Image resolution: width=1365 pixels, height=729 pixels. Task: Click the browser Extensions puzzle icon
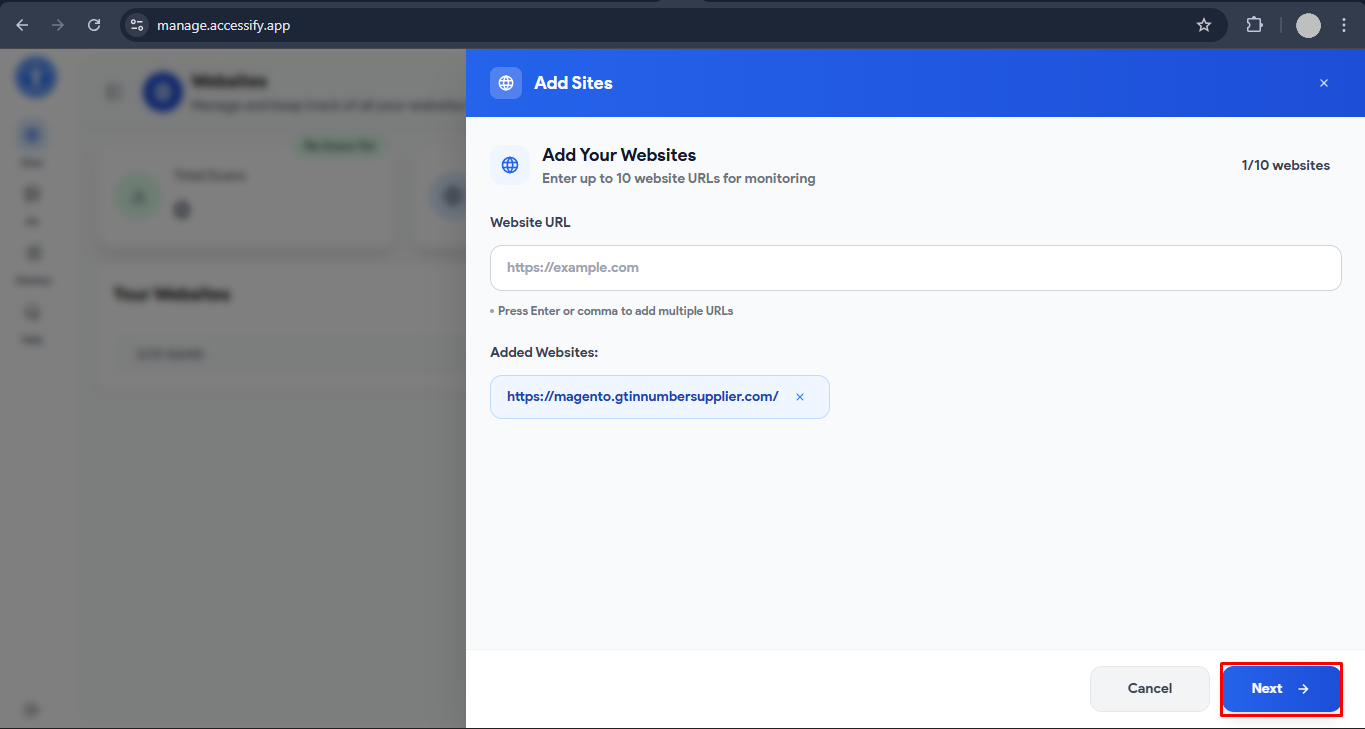point(1254,25)
